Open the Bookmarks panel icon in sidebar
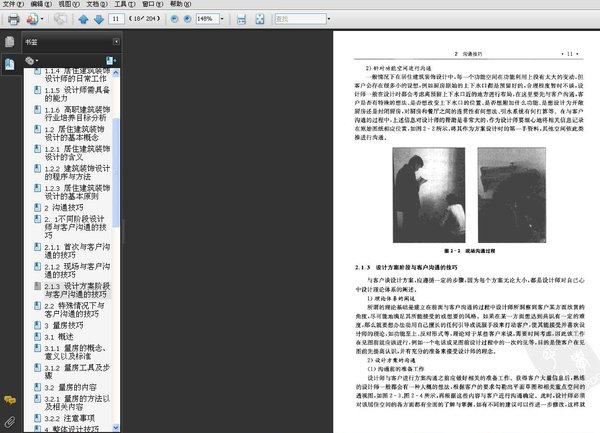This screenshot has width=600, height=433. pyautogui.click(x=9, y=63)
